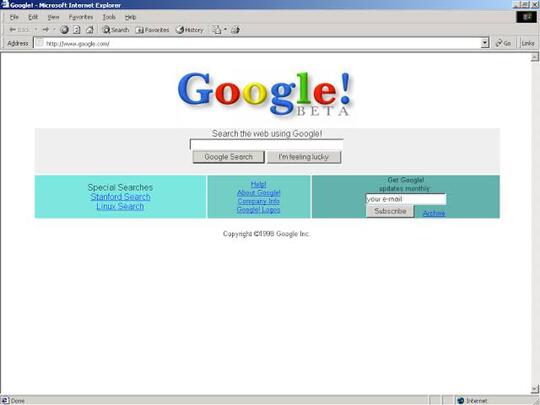
Task: Reload the page with the Refresh icon
Action: pyautogui.click(x=77, y=30)
